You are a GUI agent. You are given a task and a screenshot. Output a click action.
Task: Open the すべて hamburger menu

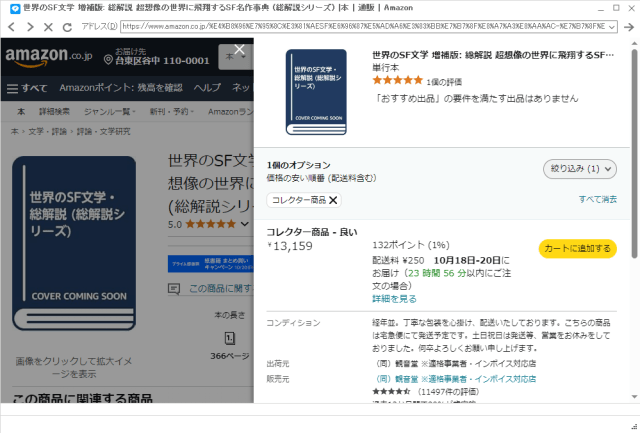tap(27, 88)
